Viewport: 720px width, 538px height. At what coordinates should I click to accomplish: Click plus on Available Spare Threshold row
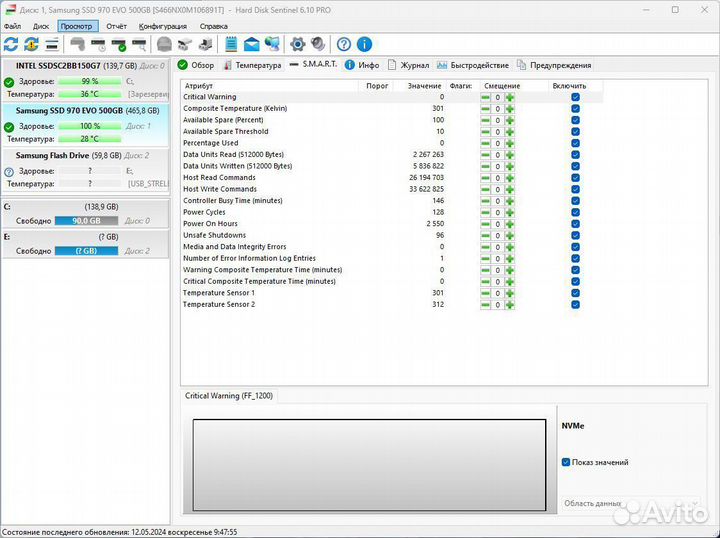[x=510, y=132]
